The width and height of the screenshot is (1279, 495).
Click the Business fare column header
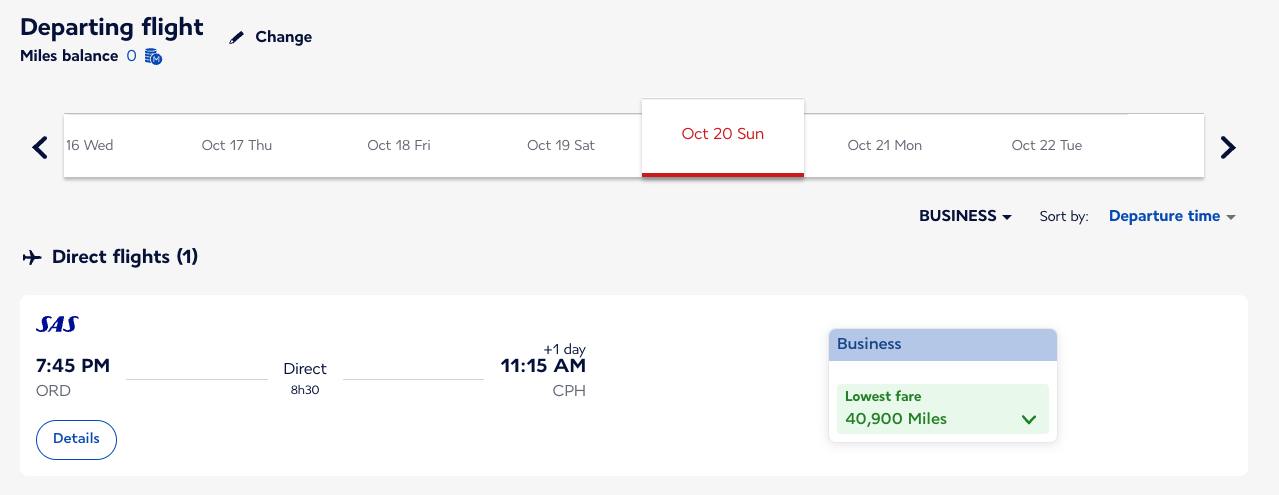(942, 344)
